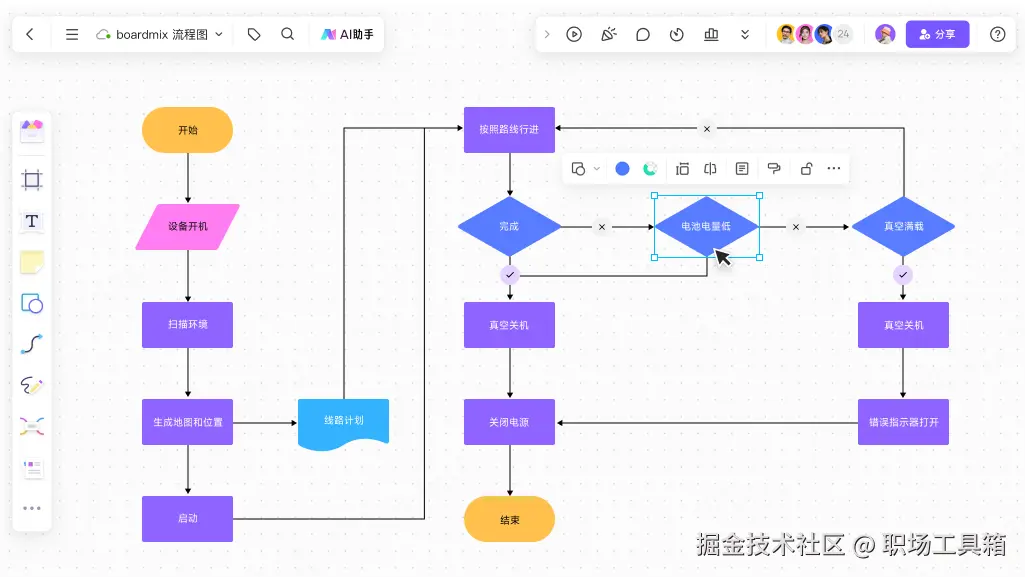Click the align icon in floating toolbar
The width and height of the screenshot is (1025, 577).
pyautogui.click(x=682, y=169)
